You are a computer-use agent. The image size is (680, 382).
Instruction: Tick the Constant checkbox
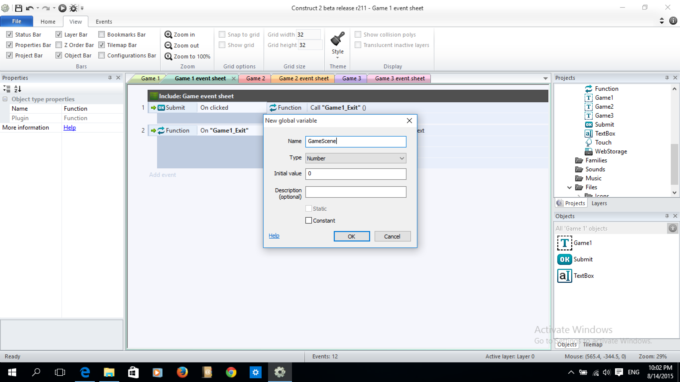[308, 221]
